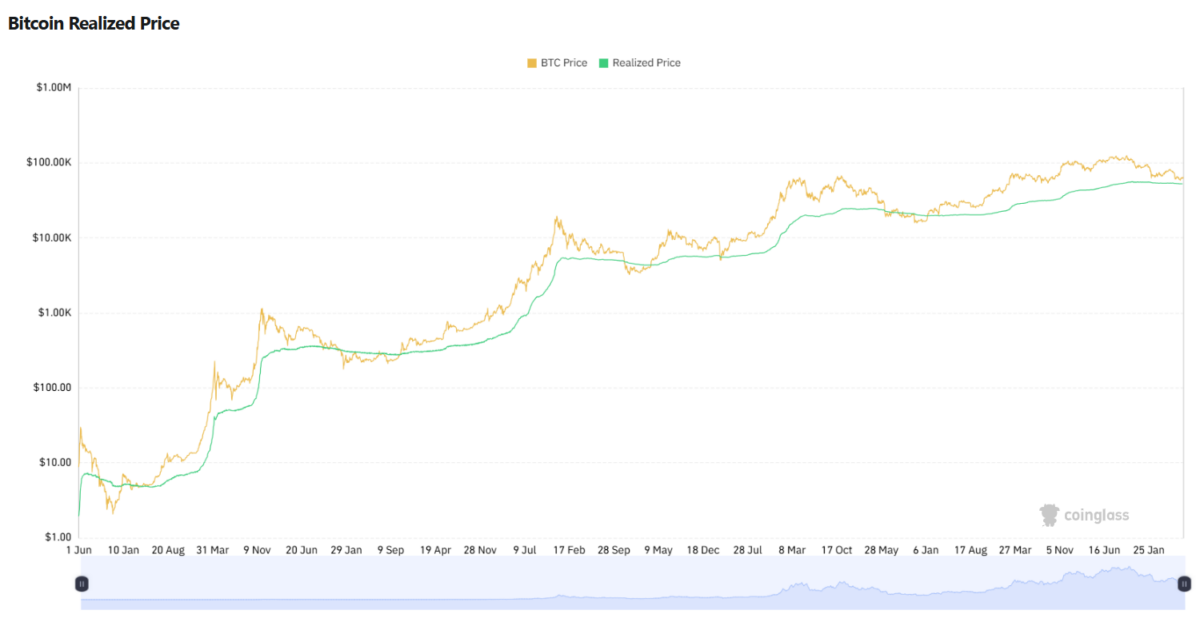
Task: Grab the left range slider handle
Action: click(x=83, y=583)
